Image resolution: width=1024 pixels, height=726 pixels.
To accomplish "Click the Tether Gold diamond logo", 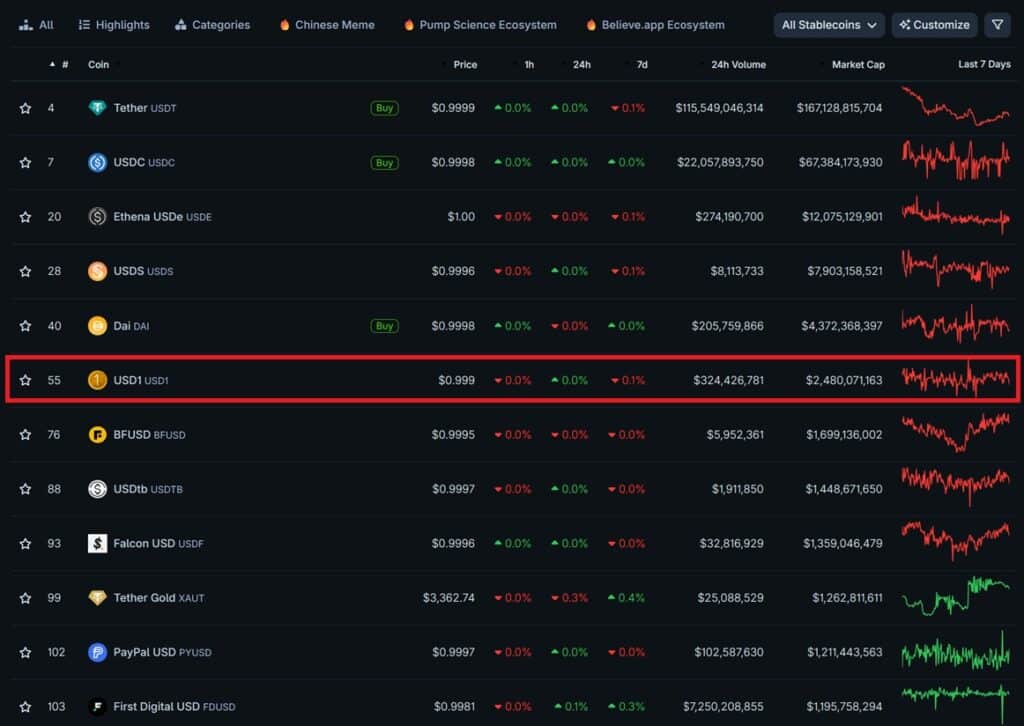I will tap(97, 597).
